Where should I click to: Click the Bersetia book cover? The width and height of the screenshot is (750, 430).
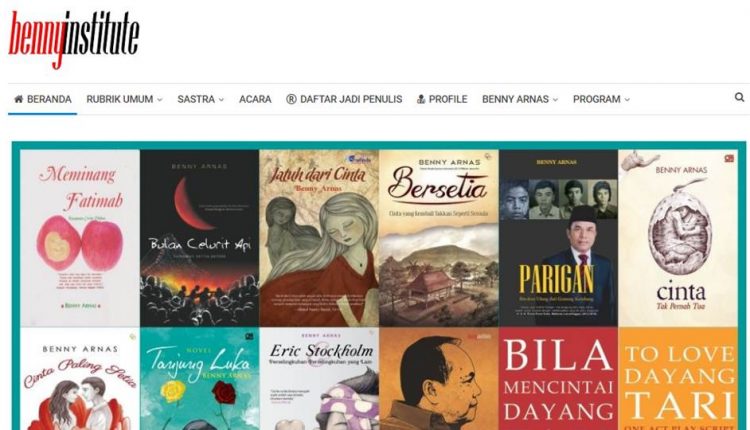click(x=439, y=238)
